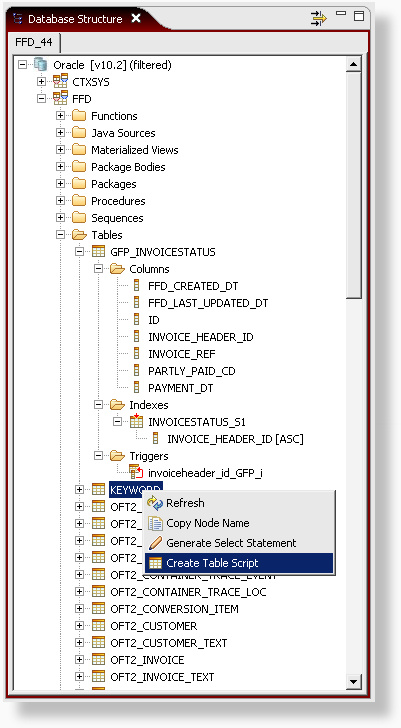Click the GFP_INVOICESTATUS table icon
Image resolution: width=401 pixels, height=728 pixels.
[98, 252]
